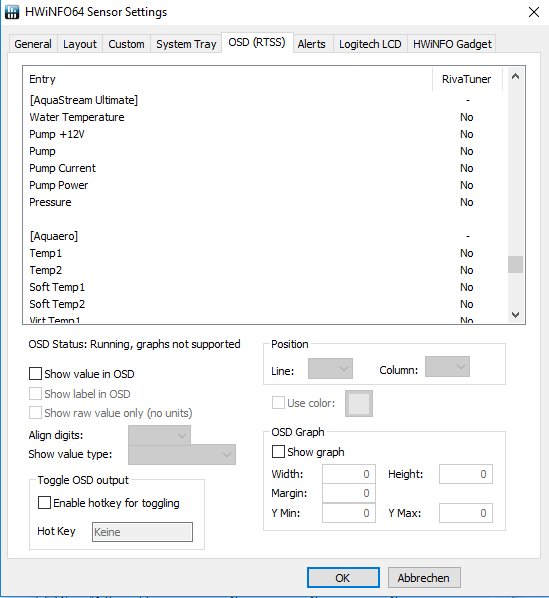Click the HWiNFO64 title bar icon
The height and width of the screenshot is (598, 549).
[x=12, y=12]
